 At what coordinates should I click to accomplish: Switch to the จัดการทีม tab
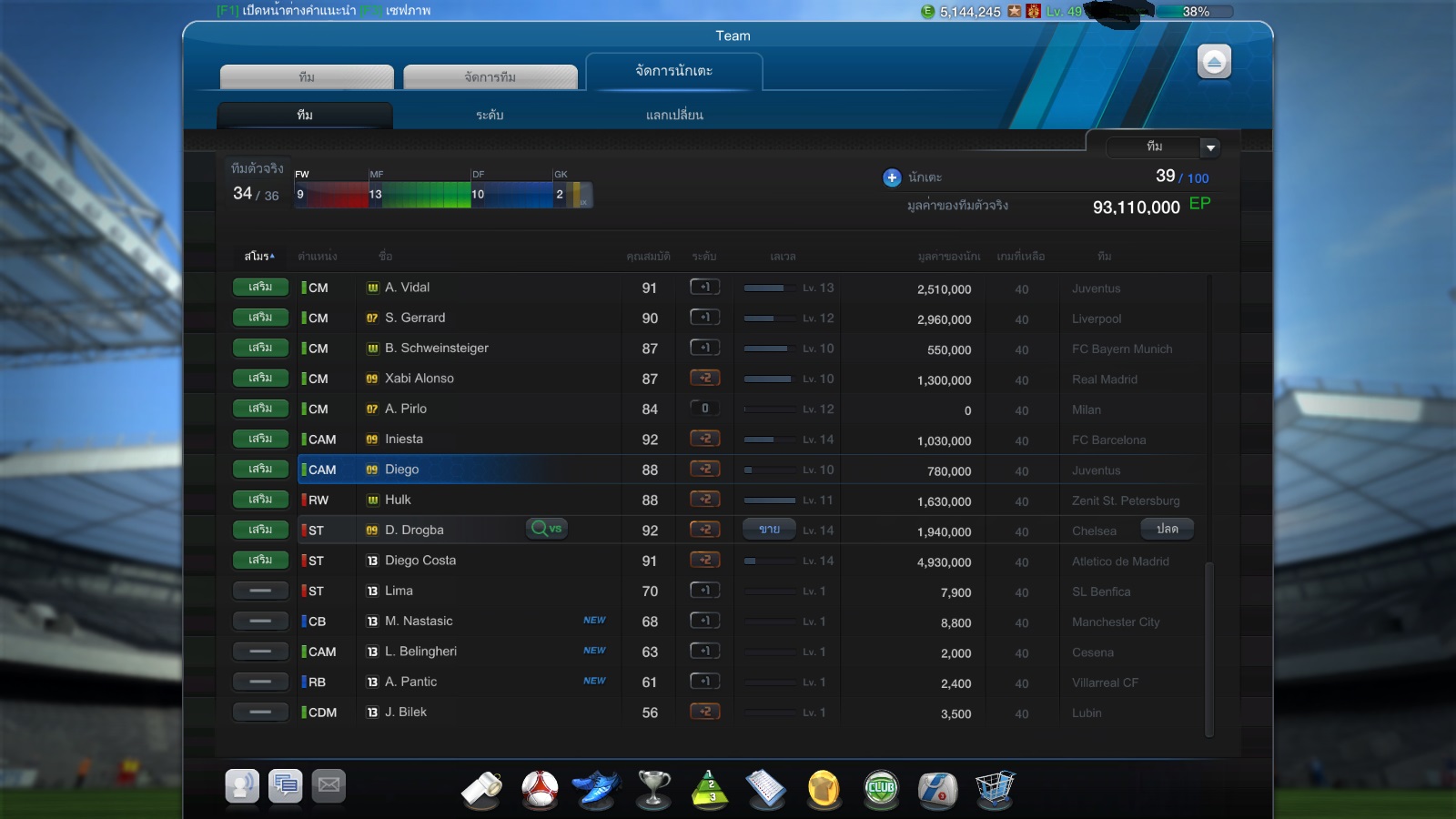tap(490, 77)
